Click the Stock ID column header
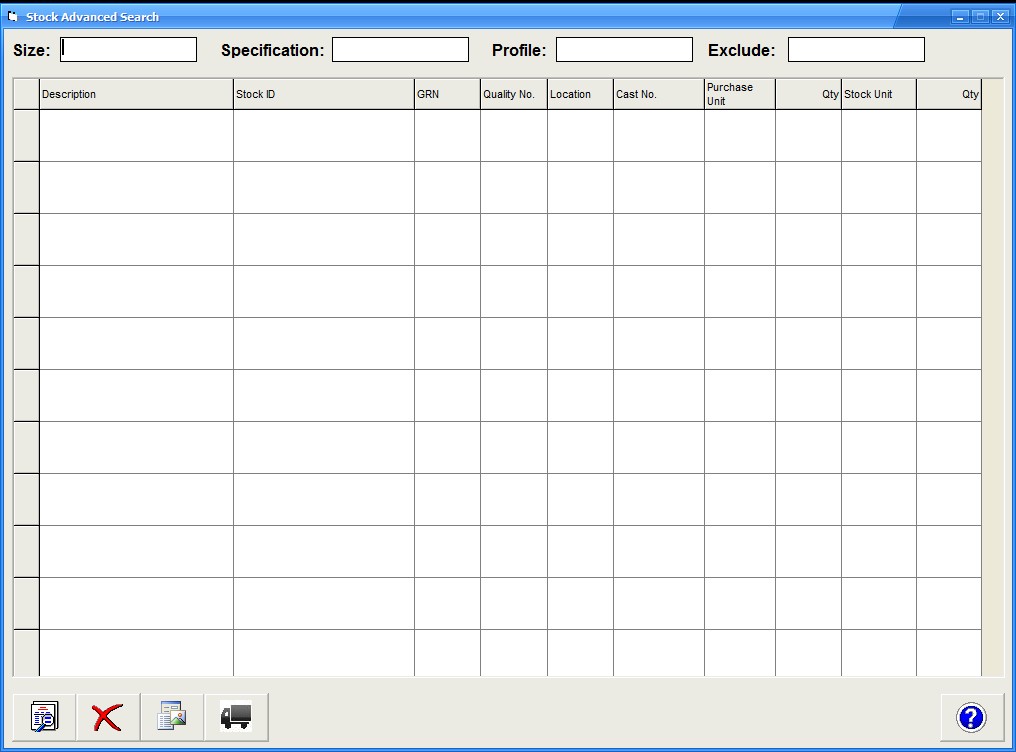The image size is (1016, 752). [323, 95]
